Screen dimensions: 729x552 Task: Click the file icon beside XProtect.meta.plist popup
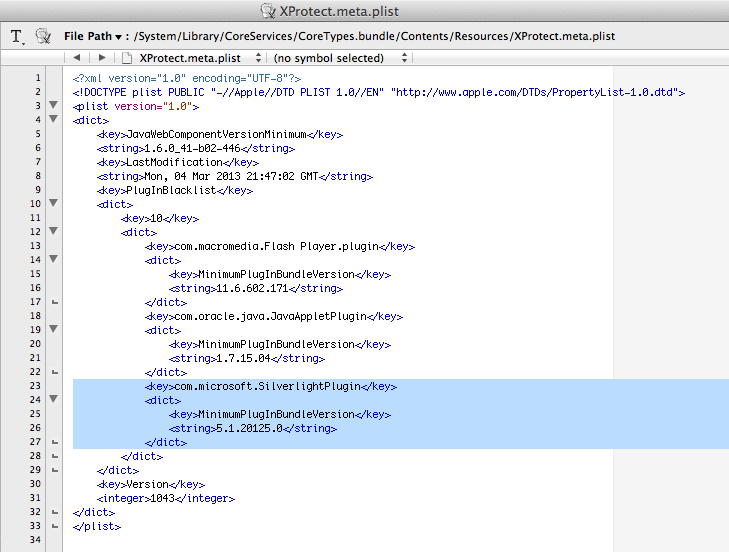pos(126,58)
